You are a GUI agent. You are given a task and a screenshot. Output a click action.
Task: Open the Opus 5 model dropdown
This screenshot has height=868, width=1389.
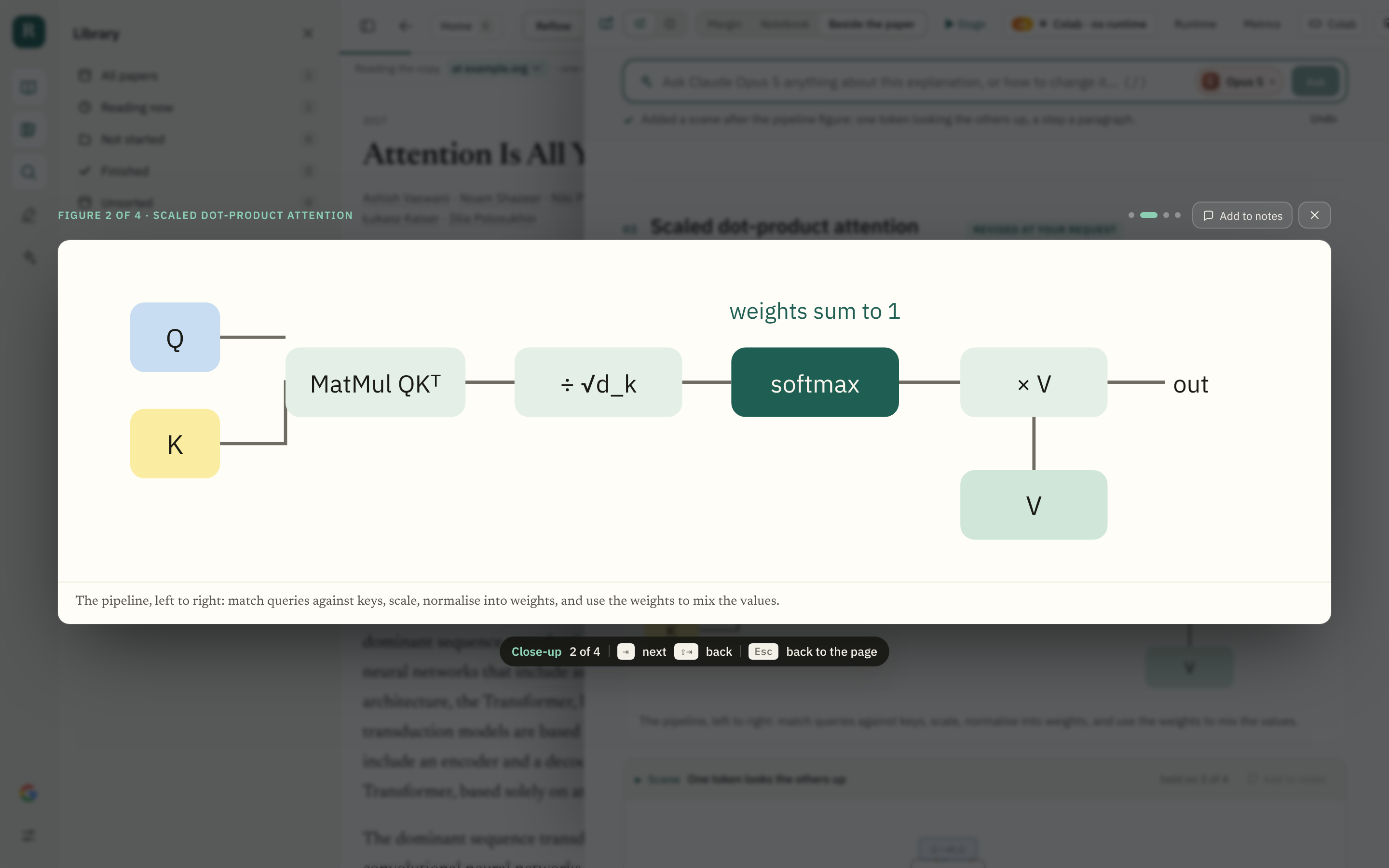(x=1239, y=81)
